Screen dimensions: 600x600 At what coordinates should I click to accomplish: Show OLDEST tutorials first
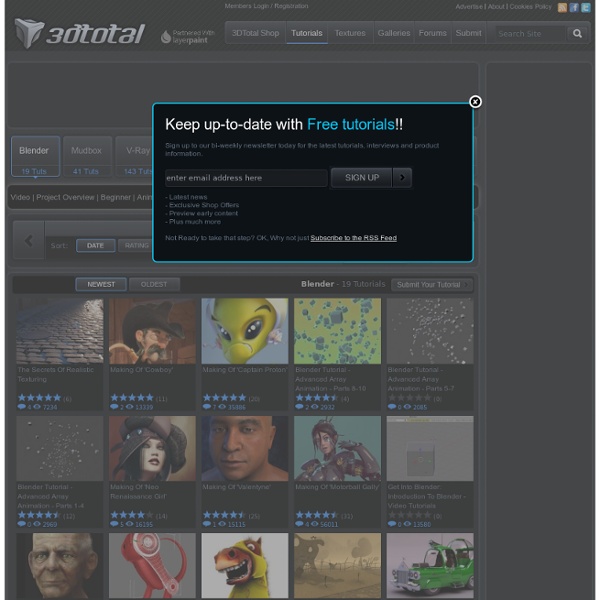tap(154, 284)
